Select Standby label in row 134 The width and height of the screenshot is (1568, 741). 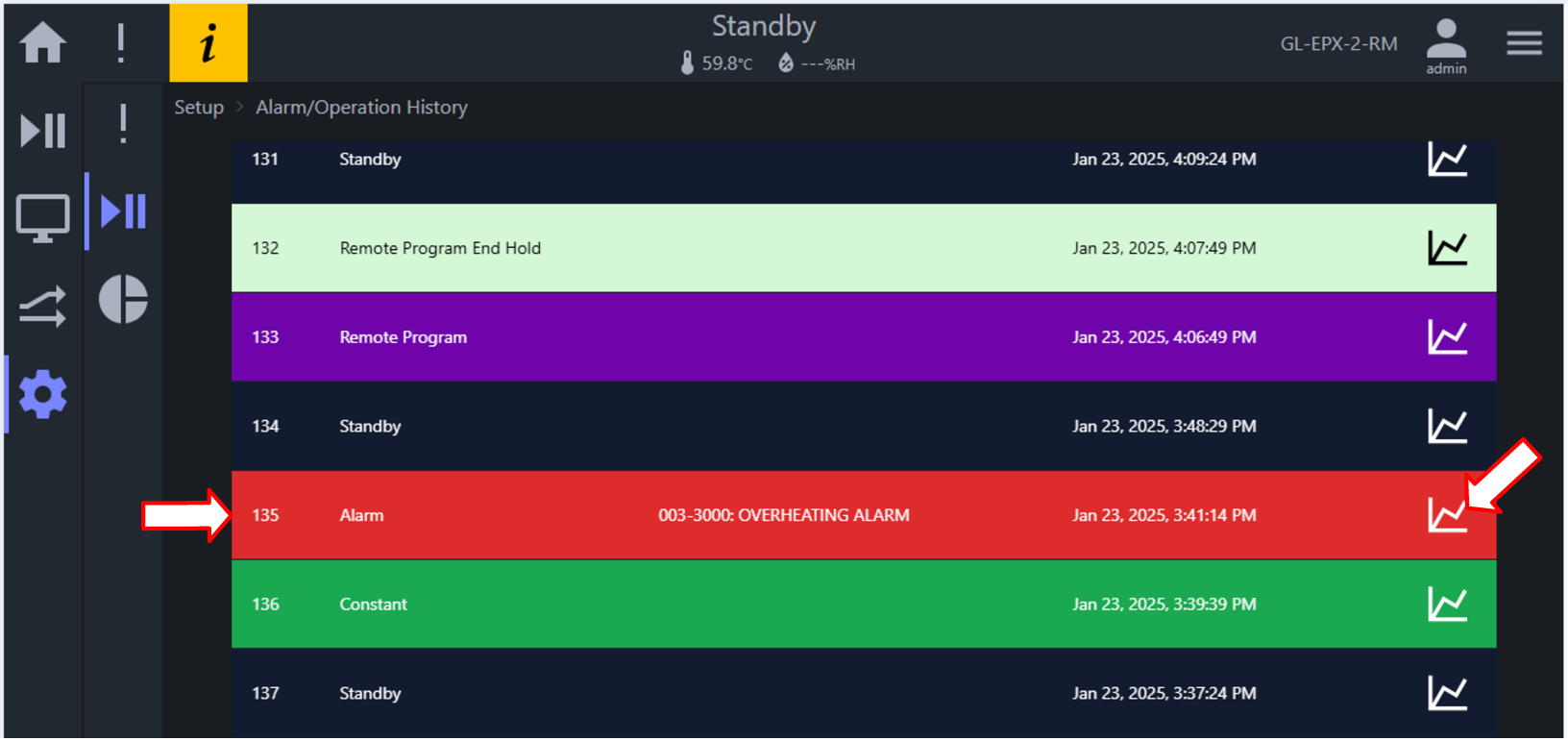tap(370, 426)
